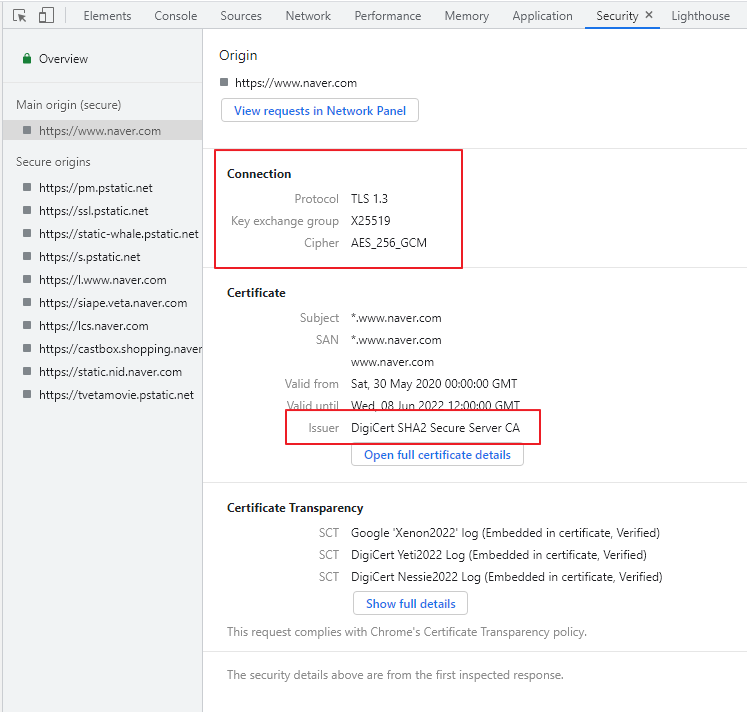Select origin https://ssl.pstatic.net

93,211
